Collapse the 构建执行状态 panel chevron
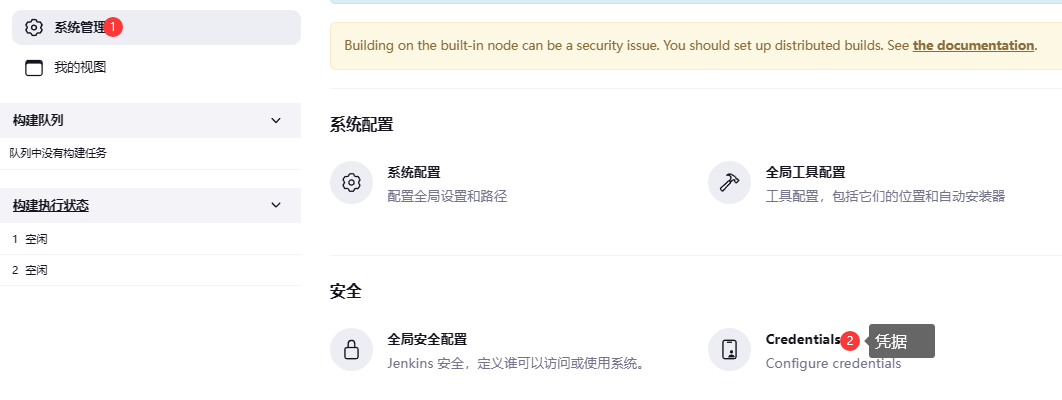 pyautogui.click(x=276, y=205)
